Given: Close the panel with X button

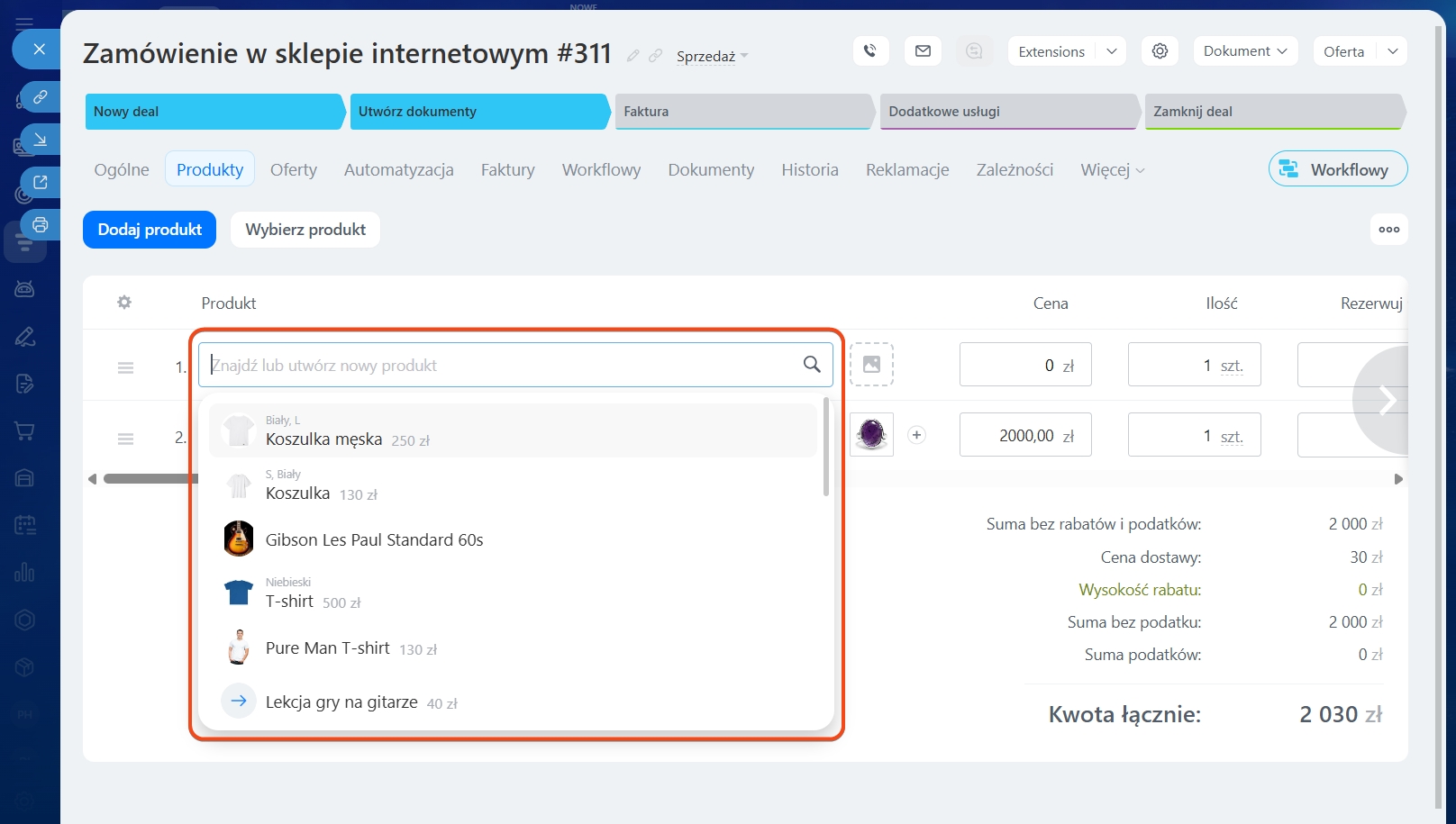Looking at the screenshot, I should [x=39, y=50].
